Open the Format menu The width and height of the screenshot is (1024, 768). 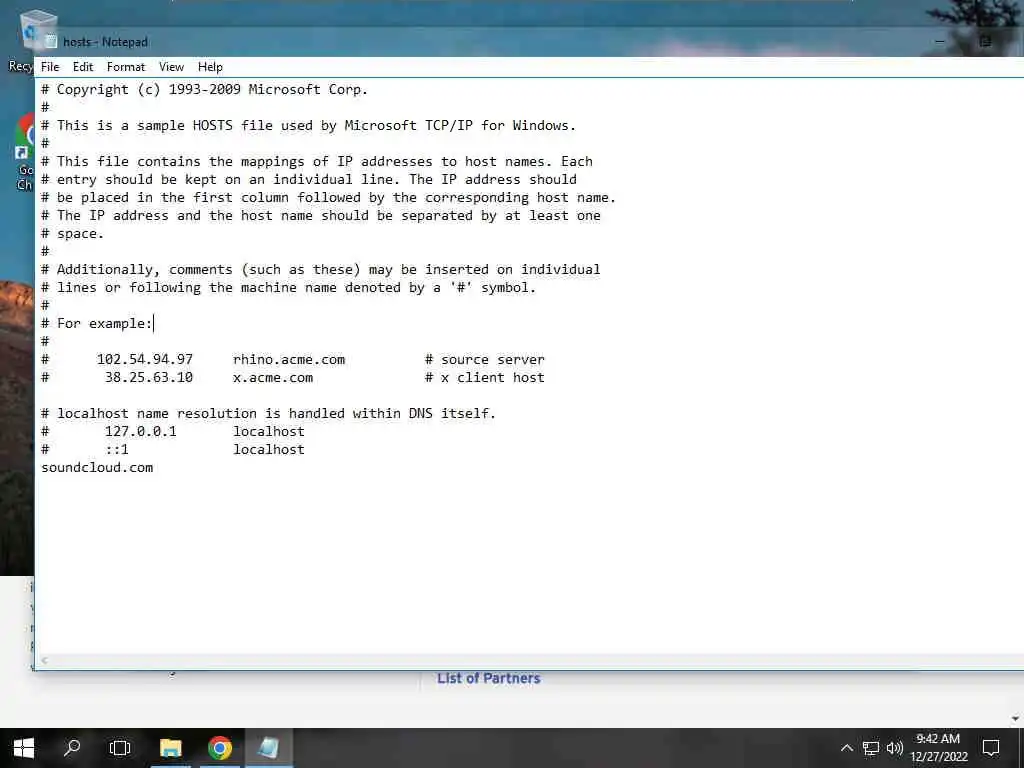pyautogui.click(x=126, y=67)
